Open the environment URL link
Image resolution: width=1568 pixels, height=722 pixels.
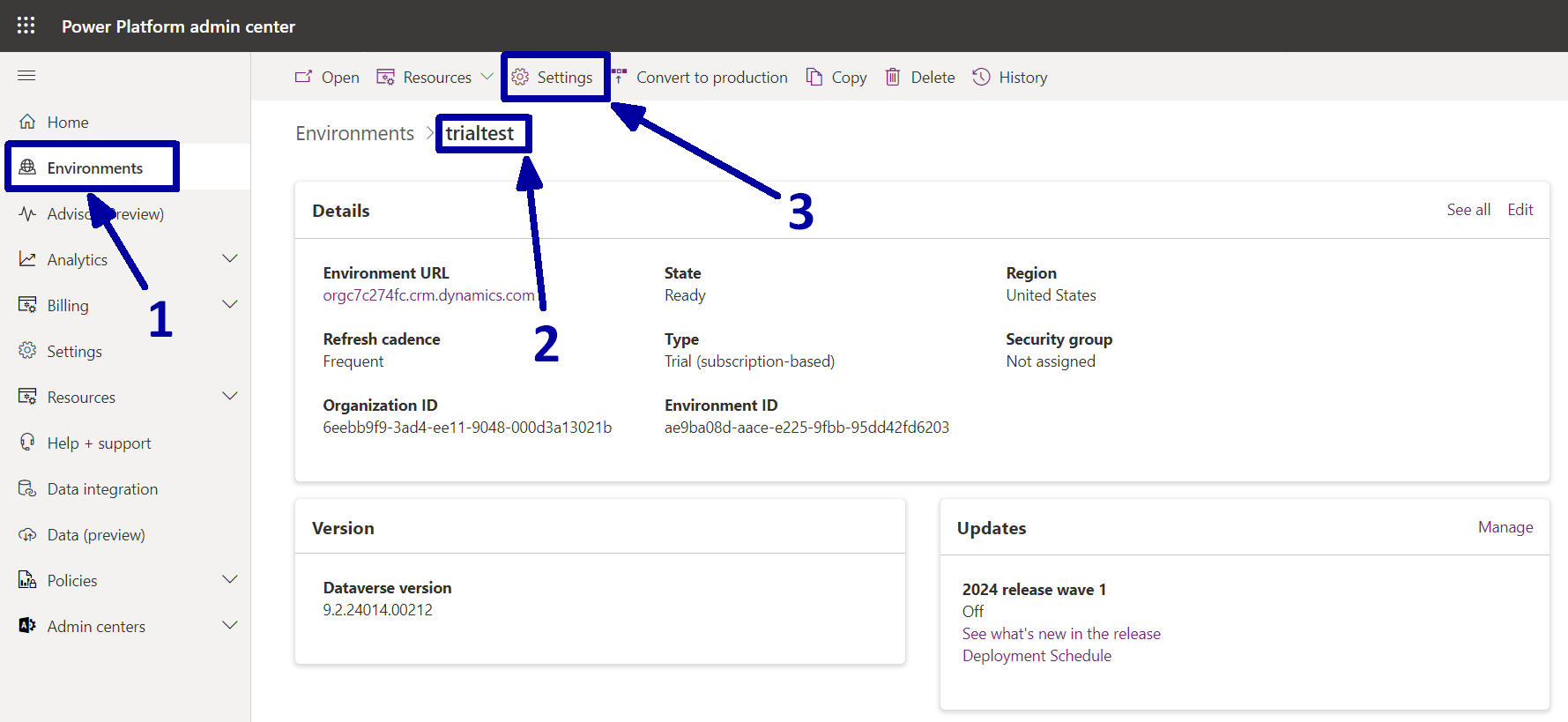[x=429, y=295]
